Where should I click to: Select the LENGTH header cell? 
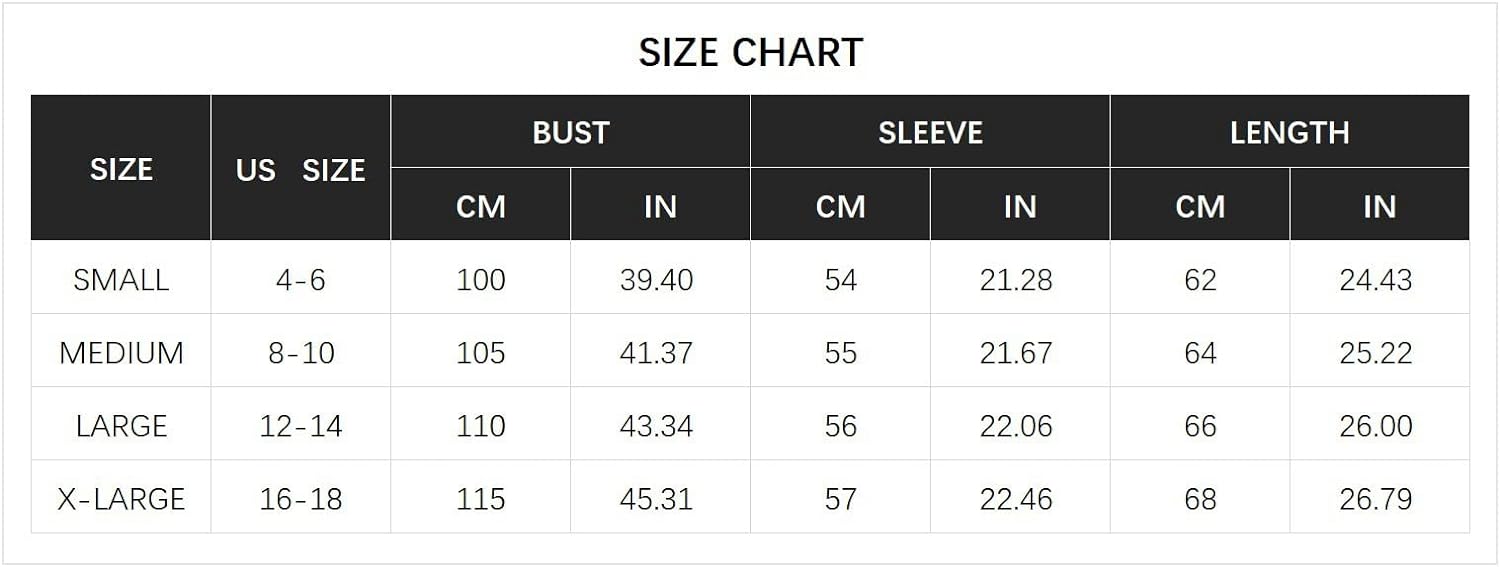[1289, 132]
